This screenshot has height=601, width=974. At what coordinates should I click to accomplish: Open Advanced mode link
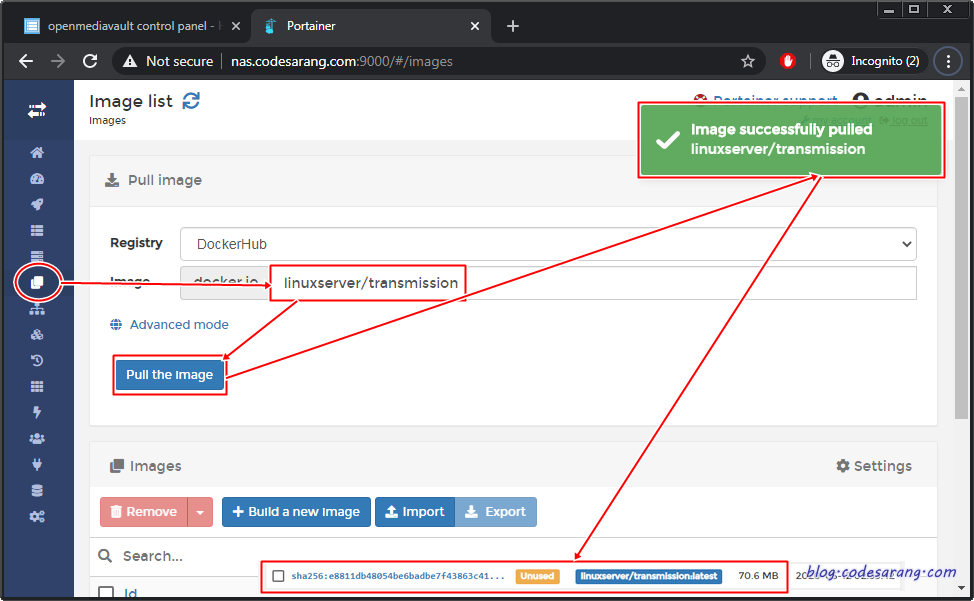179,325
